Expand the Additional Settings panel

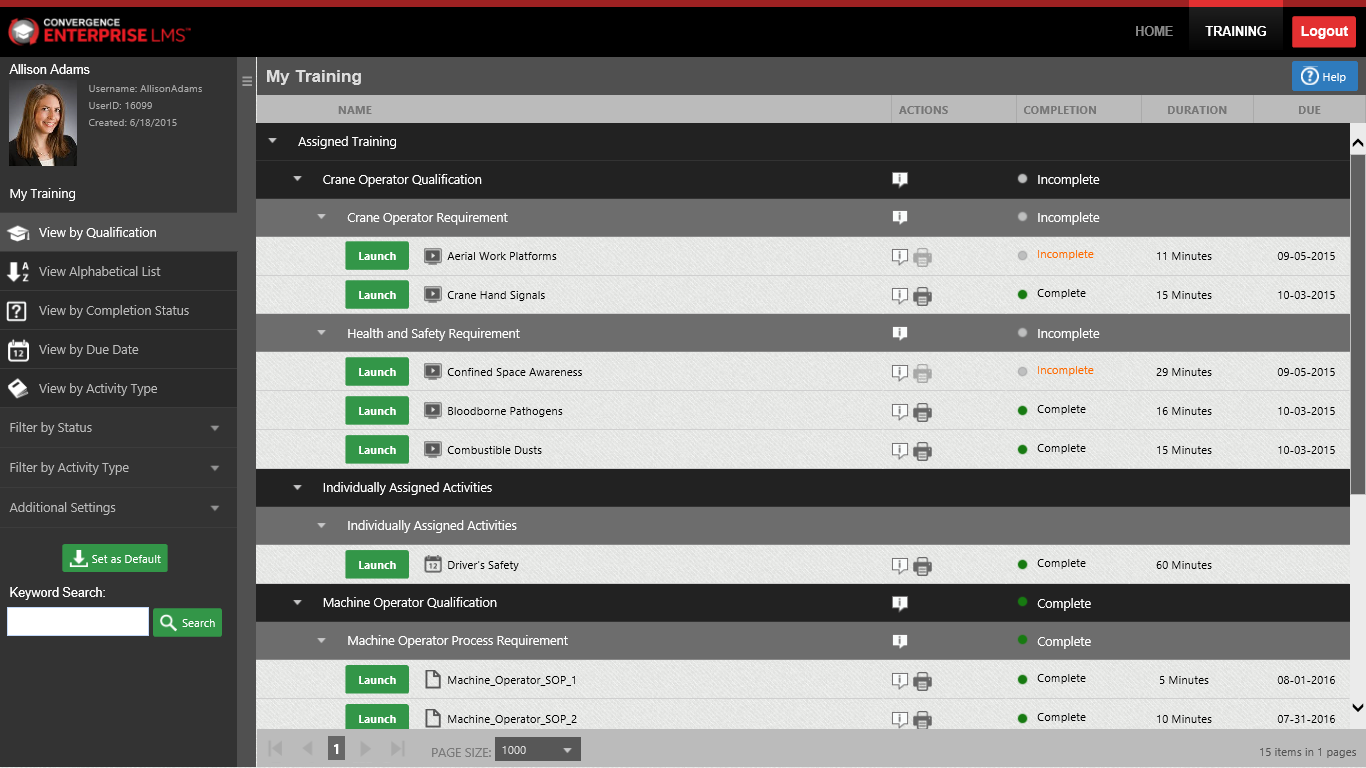[x=118, y=508]
